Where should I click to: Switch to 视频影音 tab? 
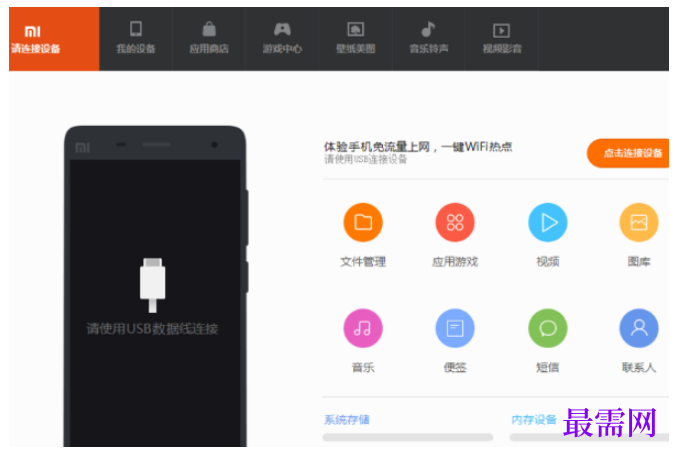502,39
